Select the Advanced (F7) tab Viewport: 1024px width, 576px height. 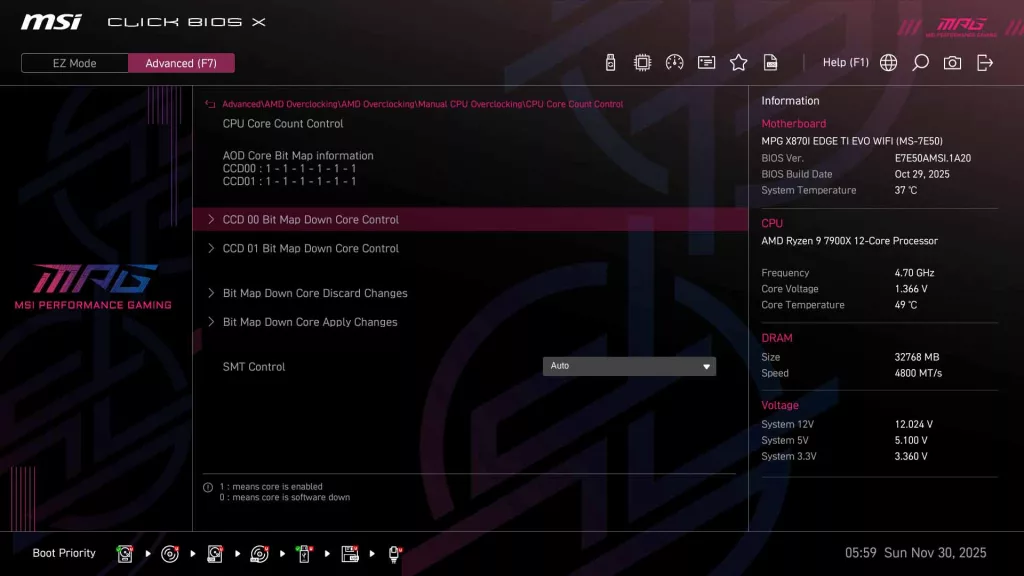coord(181,62)
